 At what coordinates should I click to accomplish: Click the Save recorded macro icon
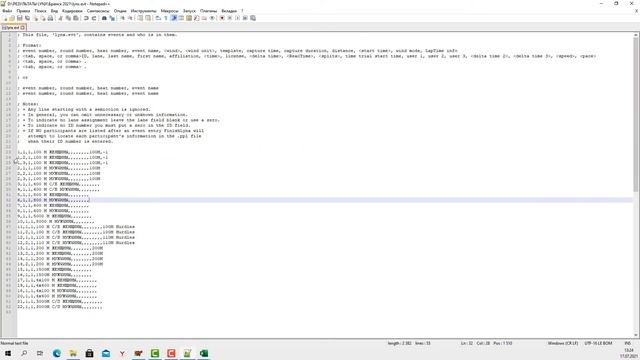point(253,18)
